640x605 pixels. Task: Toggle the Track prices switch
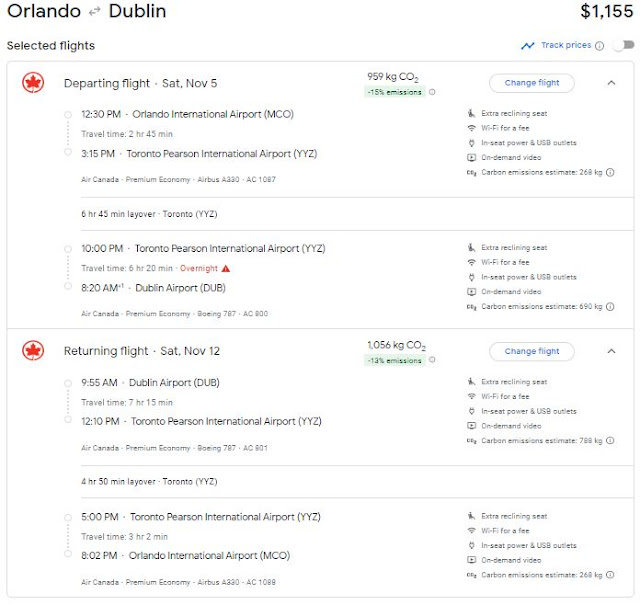coord(623,45)
